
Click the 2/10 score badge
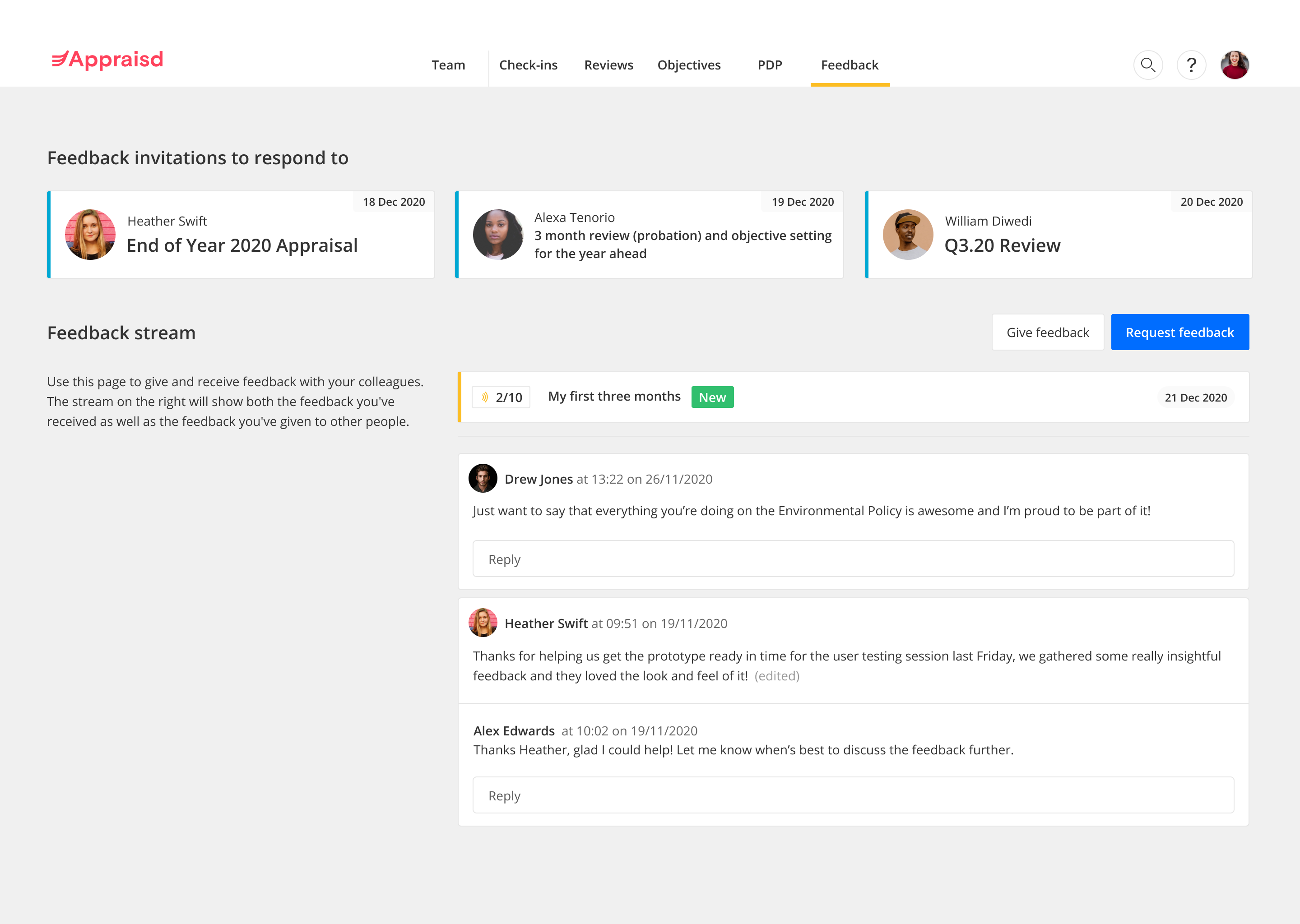coord(501,397)
